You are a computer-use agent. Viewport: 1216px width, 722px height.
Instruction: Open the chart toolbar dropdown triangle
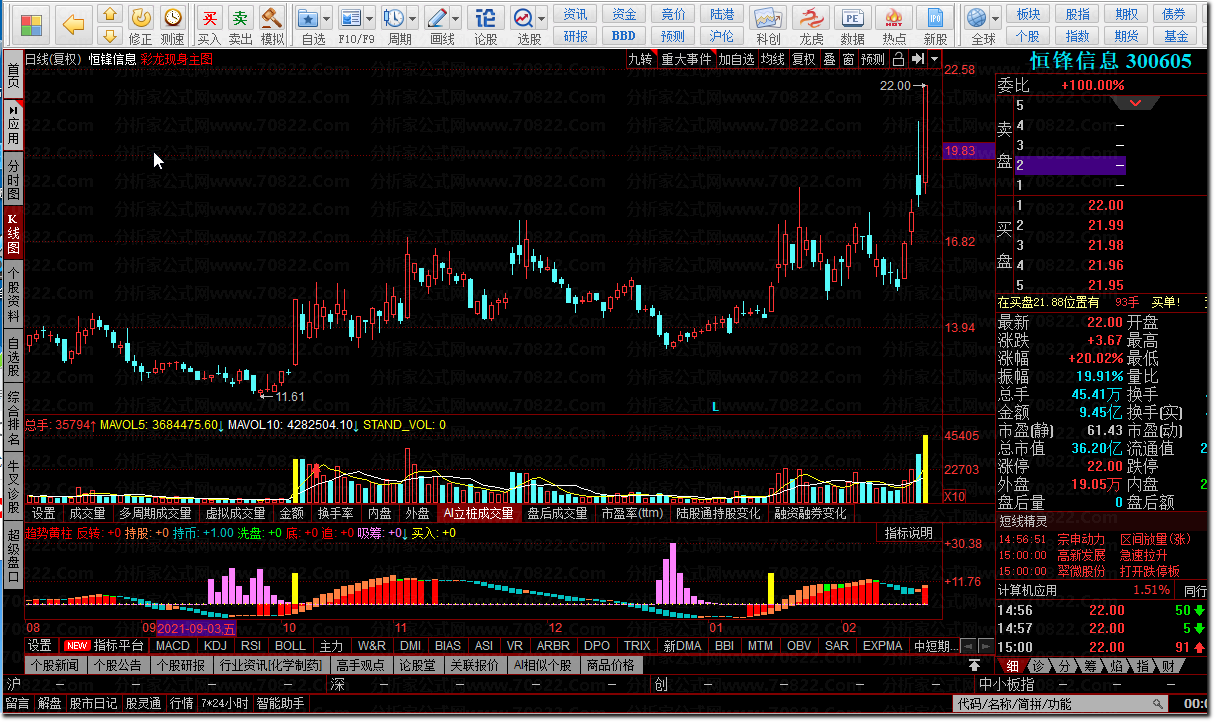(934, 59)
